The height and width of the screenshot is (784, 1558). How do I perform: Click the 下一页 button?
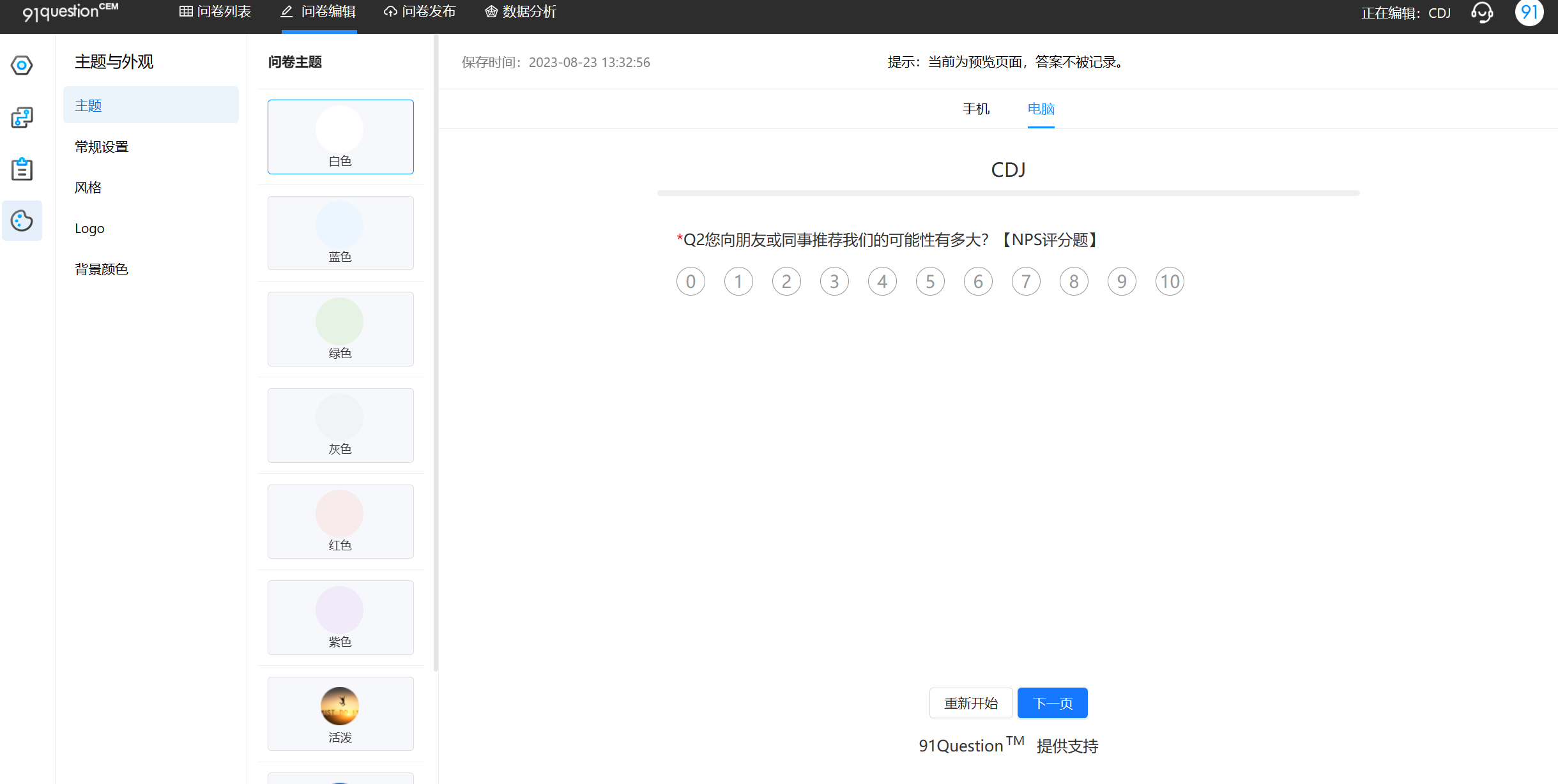(1053, 703)
